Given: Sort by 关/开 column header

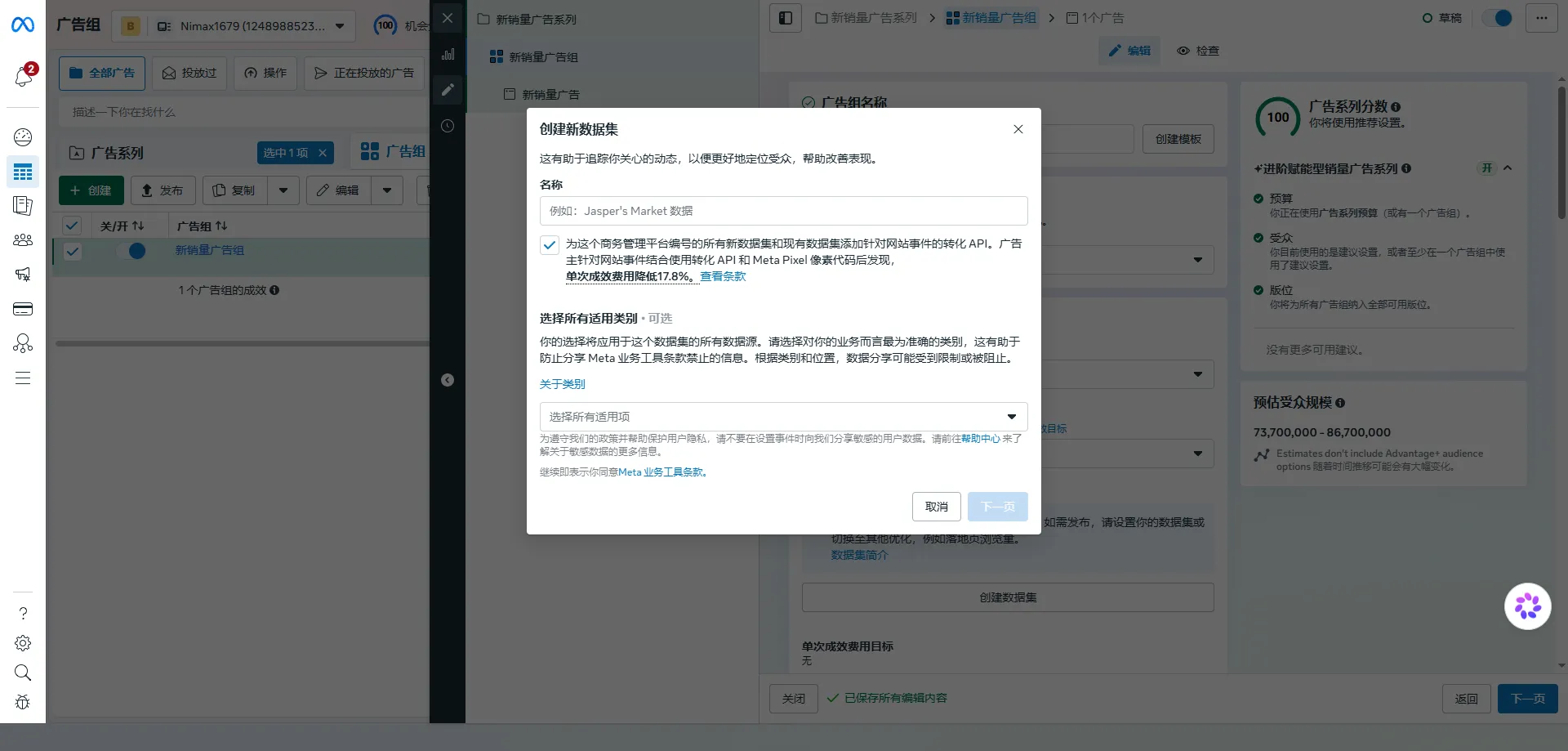Looking at the screenshot, I should 122,226.
